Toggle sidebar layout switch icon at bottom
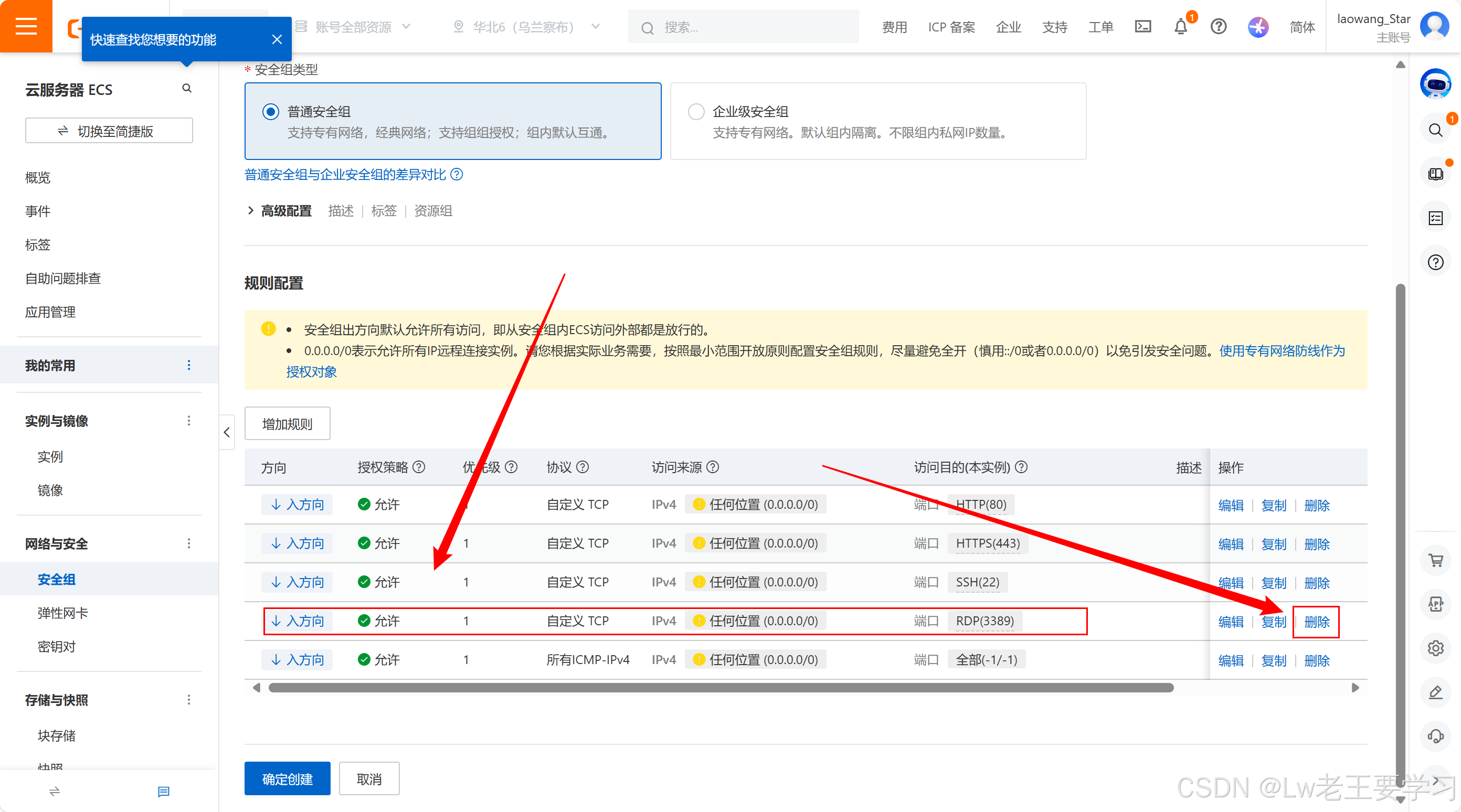1461x812 pixels. (x=55, y=792)
